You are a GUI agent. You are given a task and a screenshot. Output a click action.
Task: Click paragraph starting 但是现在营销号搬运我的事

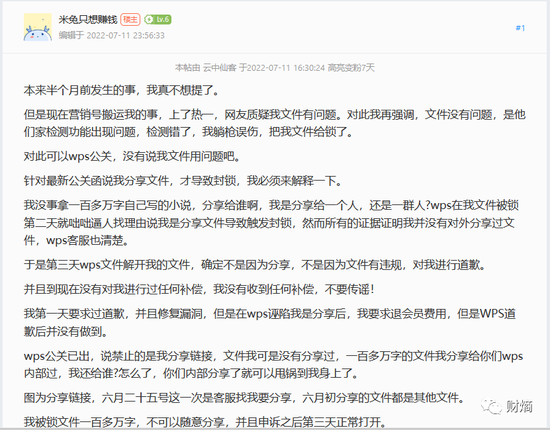(275, 123)
